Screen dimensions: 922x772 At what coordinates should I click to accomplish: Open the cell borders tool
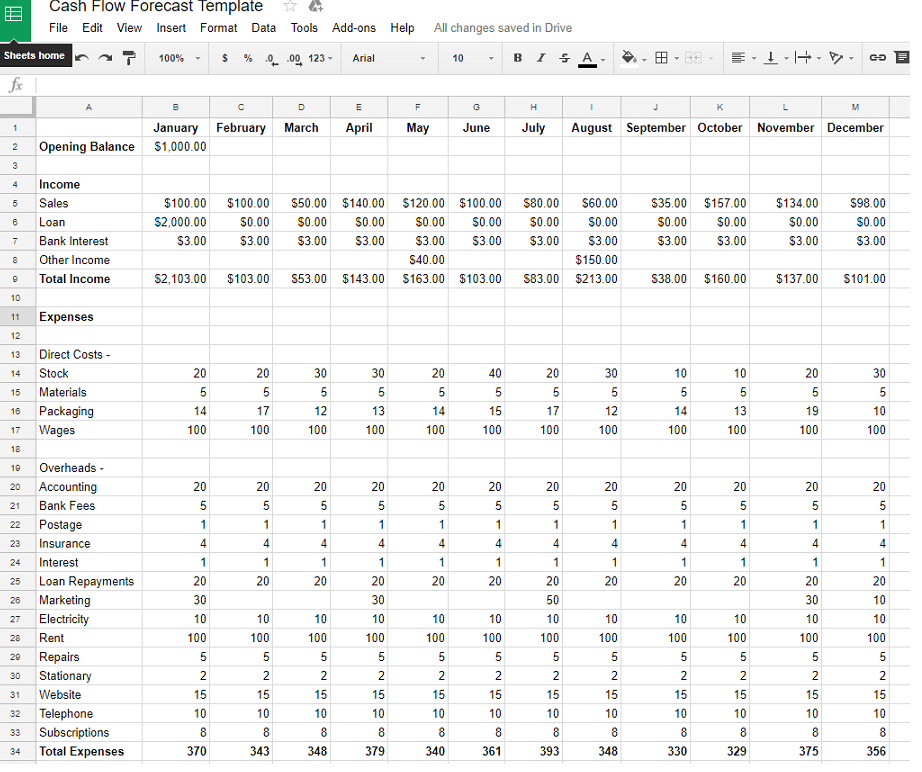coord(661,59)
